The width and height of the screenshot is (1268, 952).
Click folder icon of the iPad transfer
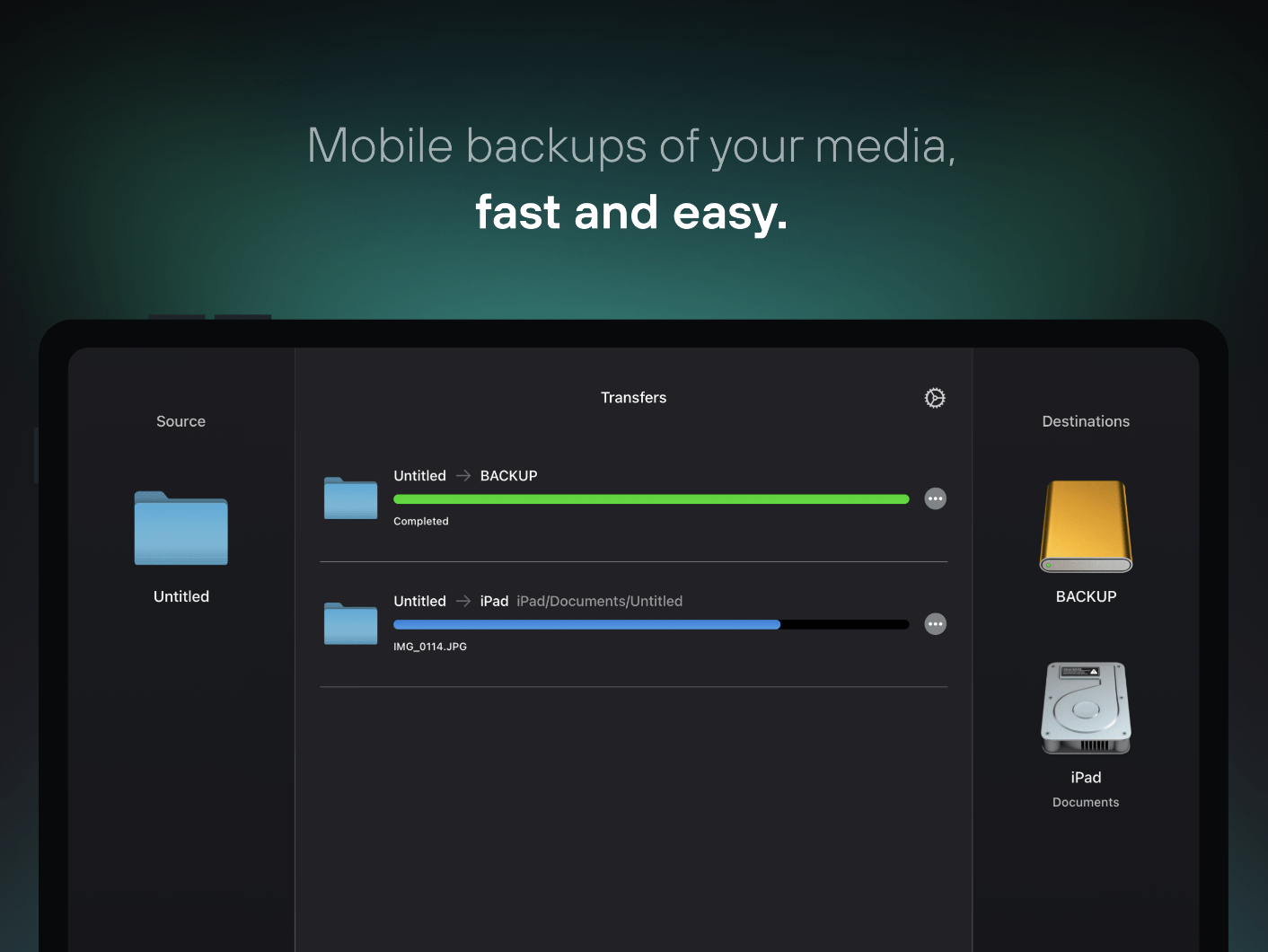[x=350, y=623]
